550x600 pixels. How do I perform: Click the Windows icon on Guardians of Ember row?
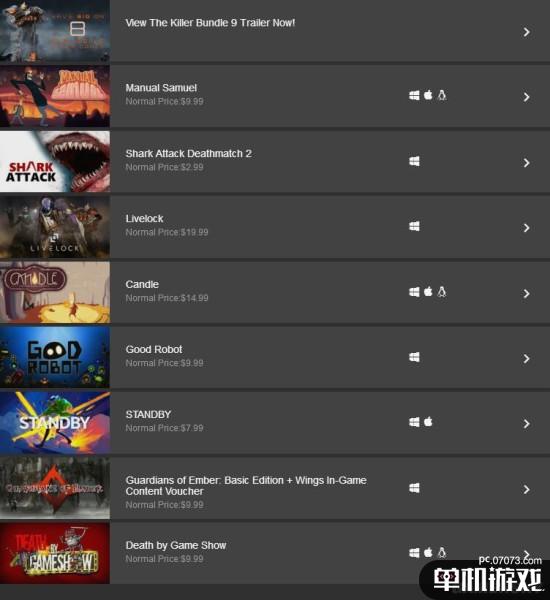tap(414, 488)
